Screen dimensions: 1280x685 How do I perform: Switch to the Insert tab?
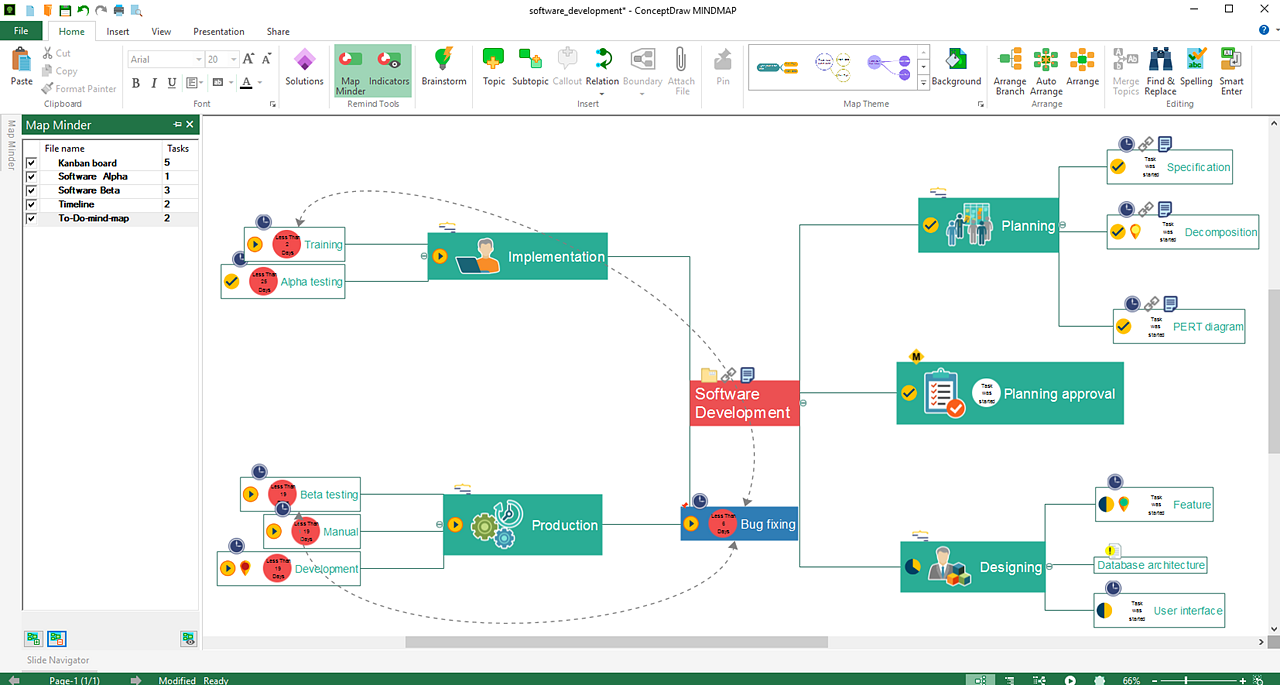(x=118, y=31)
